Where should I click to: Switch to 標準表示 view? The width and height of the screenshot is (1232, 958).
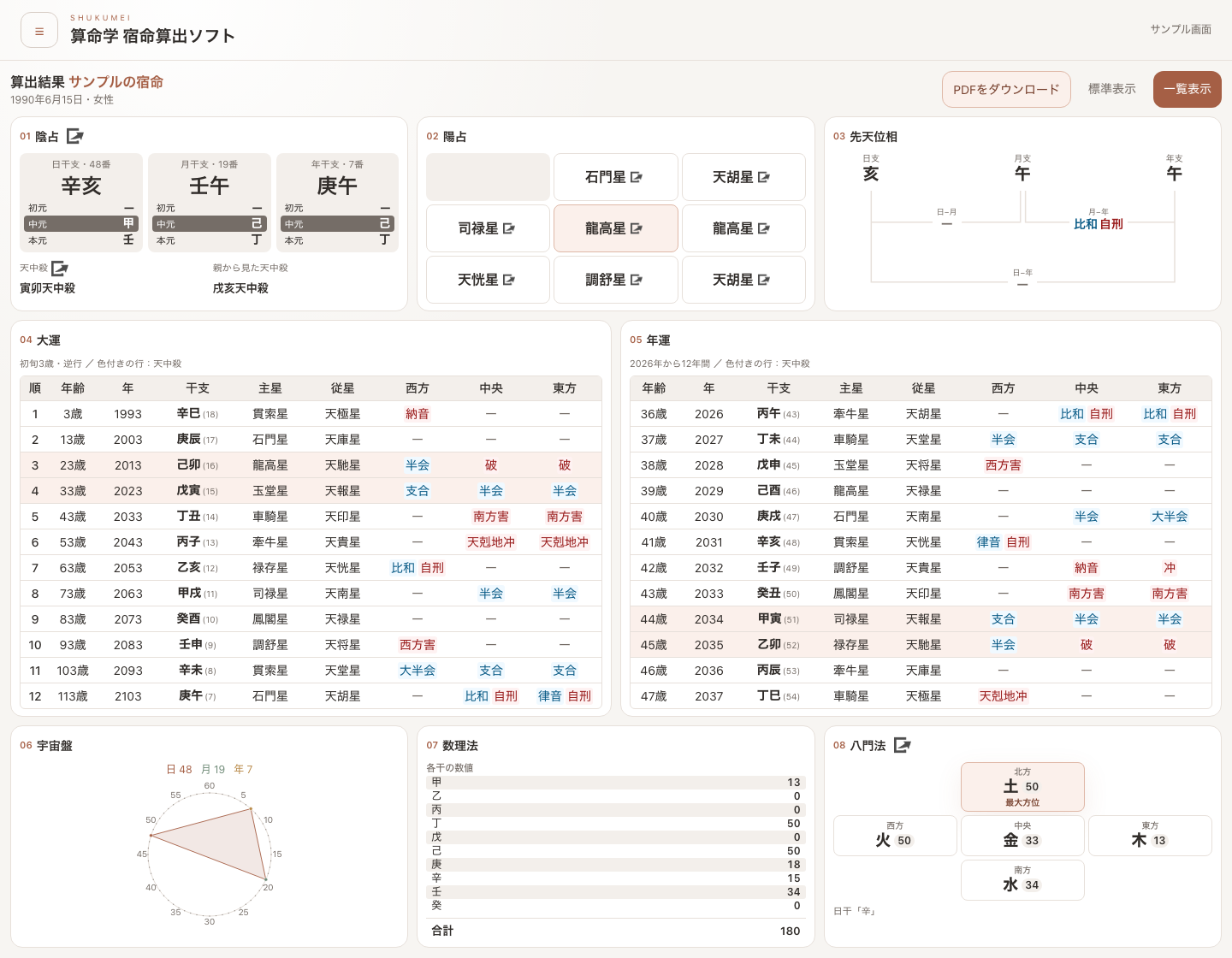[x=1111, y=89]
